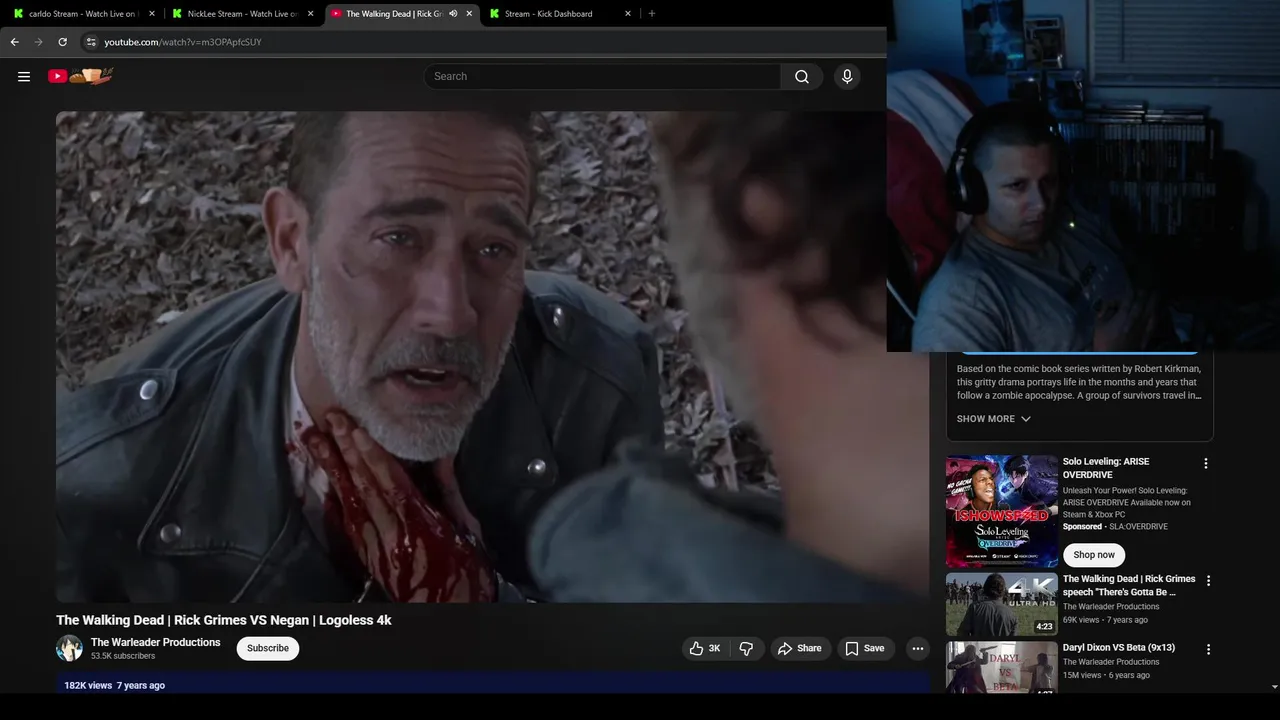This screenshot has height=720, width=1280.
Task: Close the Walking Dead tab
Action: [x=469, y=14]
